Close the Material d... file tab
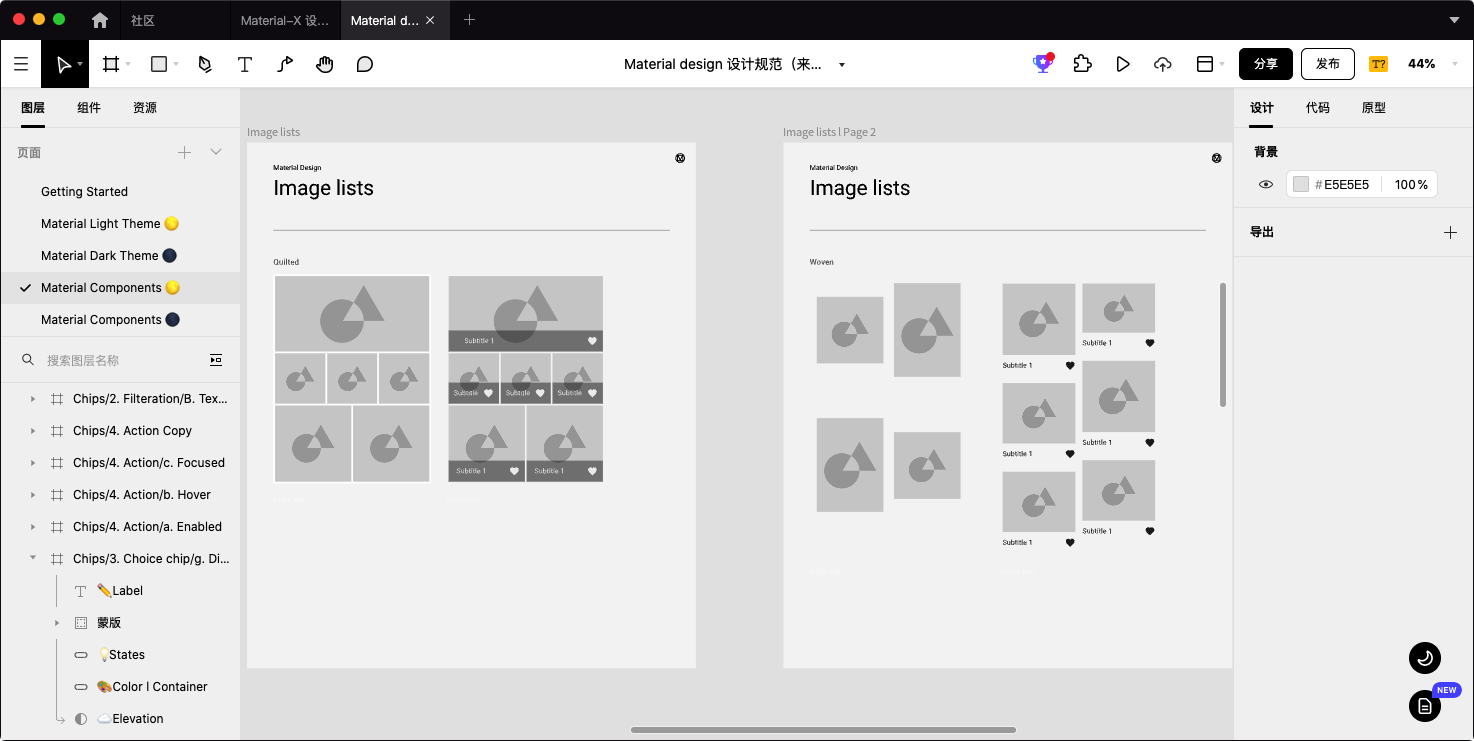The width and height of the screenshot is (1474, 741). [430, 20]
